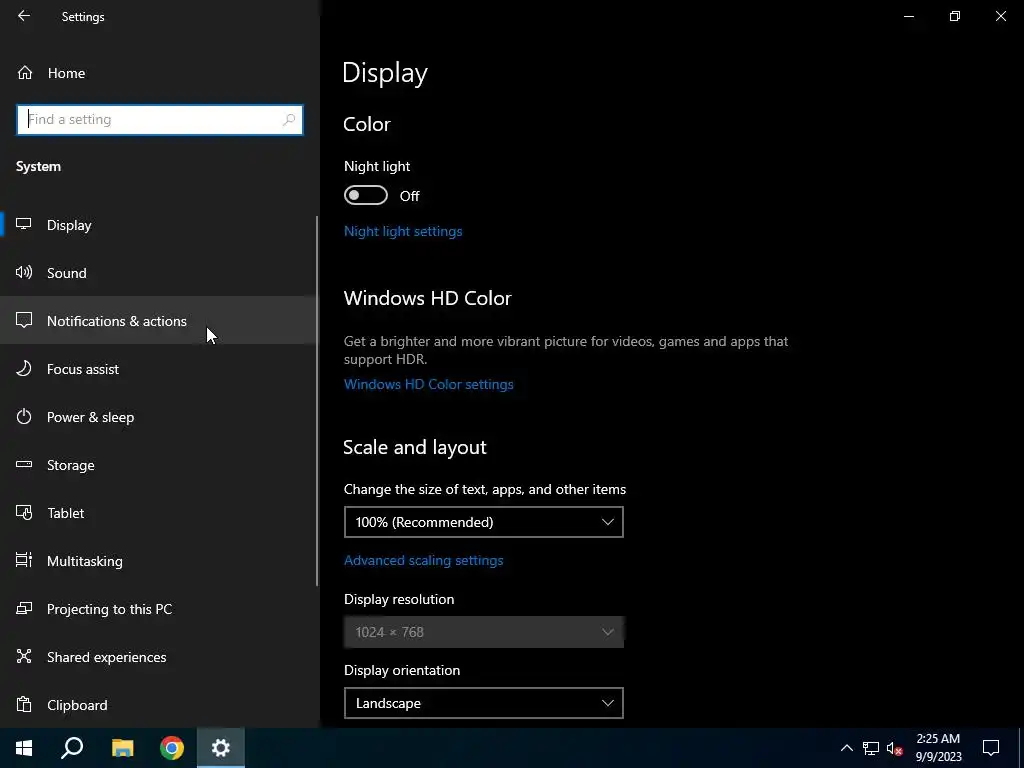This screenshot has width=1024, height=768.
Task: Open Notifications & actions settings
Action: pyautogui.click(x=159, y=321)
